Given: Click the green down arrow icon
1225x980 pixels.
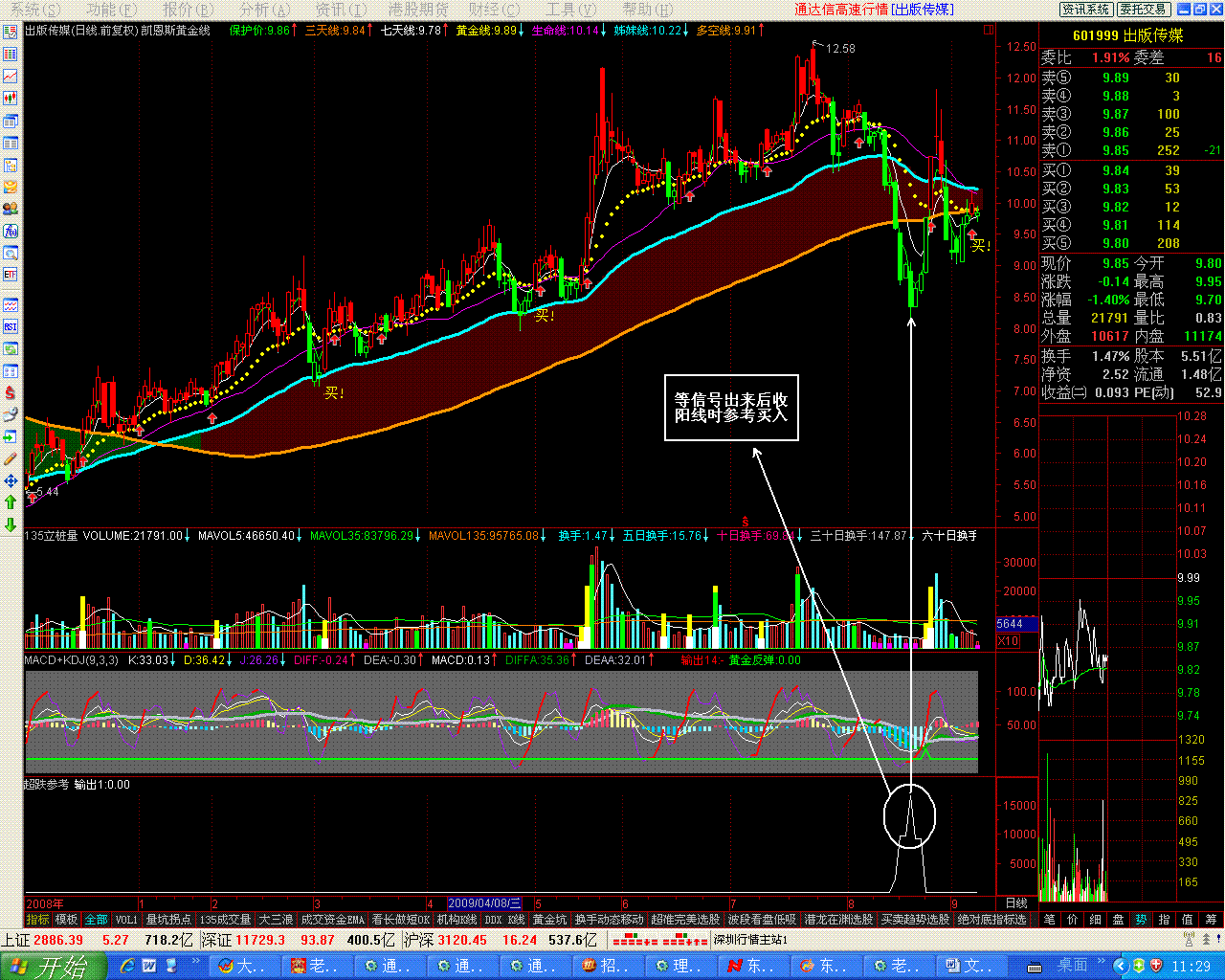Looking at the screenshot, I should tap(11, 524).
